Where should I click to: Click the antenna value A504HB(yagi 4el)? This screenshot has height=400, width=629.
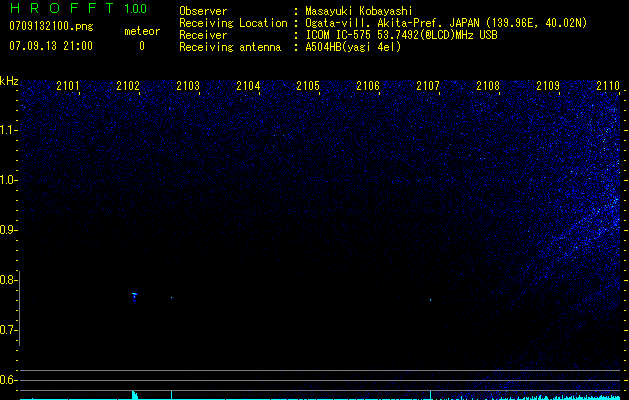pos(353,47)
